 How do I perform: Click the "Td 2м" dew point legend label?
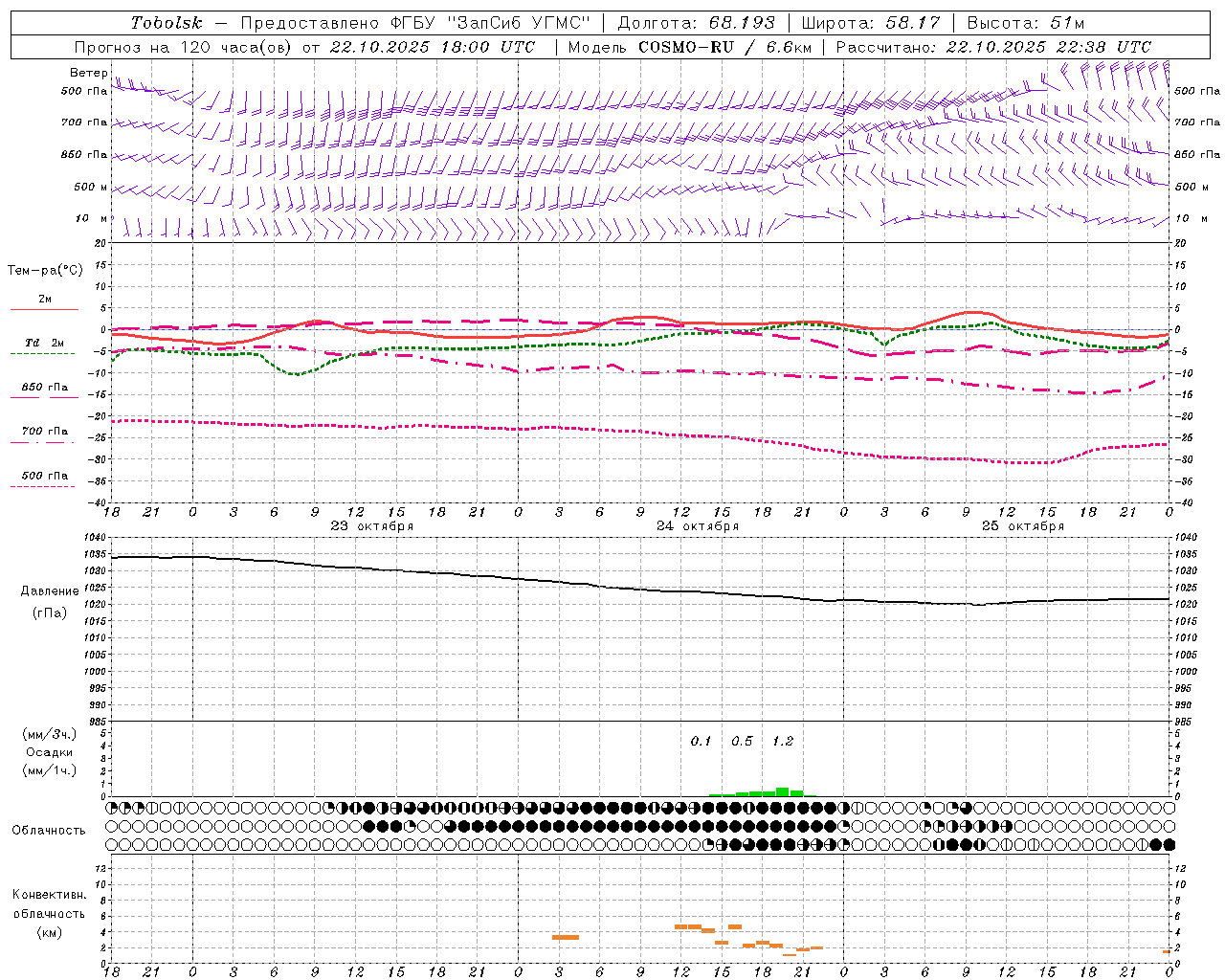tap(44, 343)
